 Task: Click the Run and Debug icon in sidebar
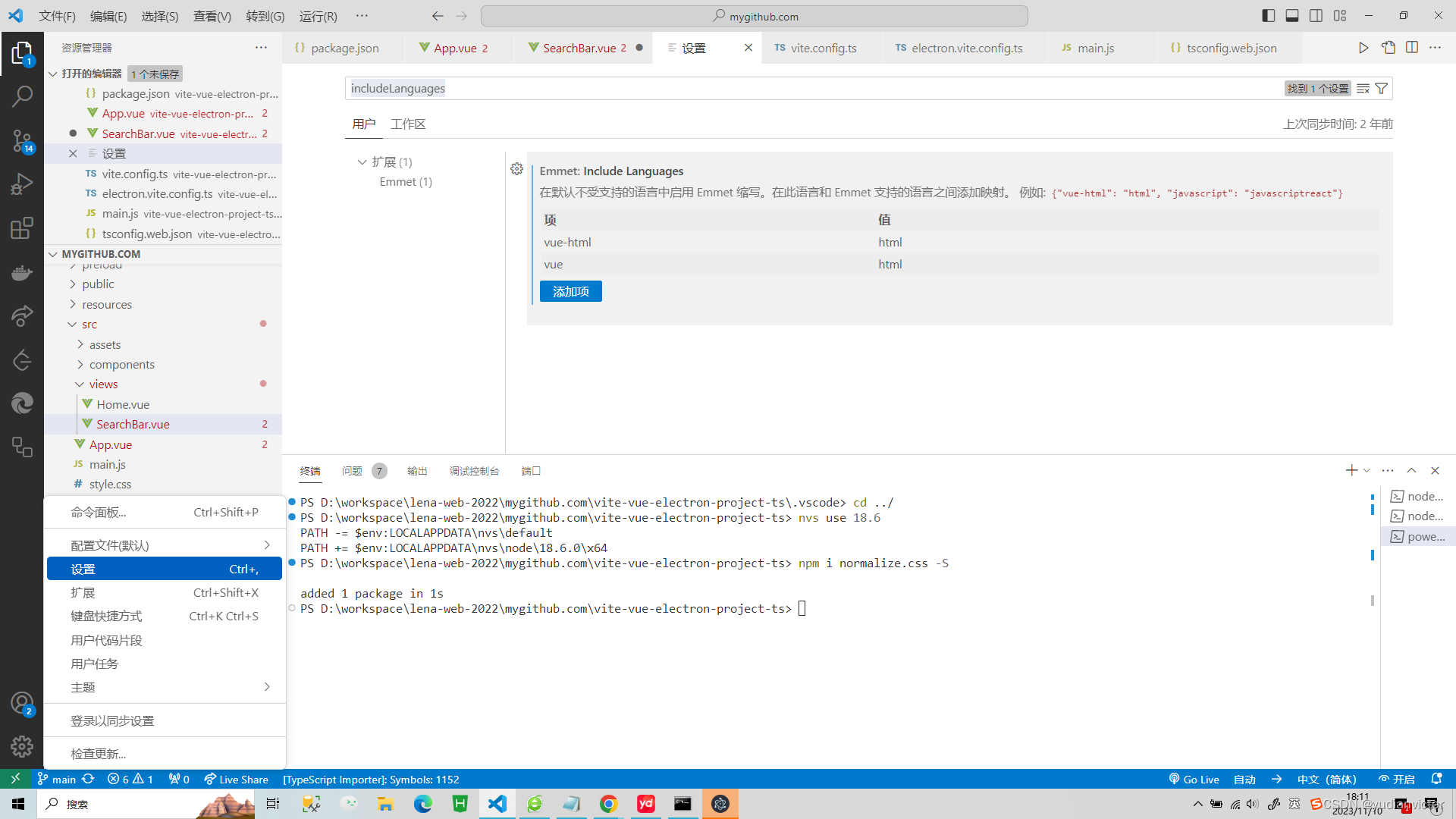click(22, 184)
